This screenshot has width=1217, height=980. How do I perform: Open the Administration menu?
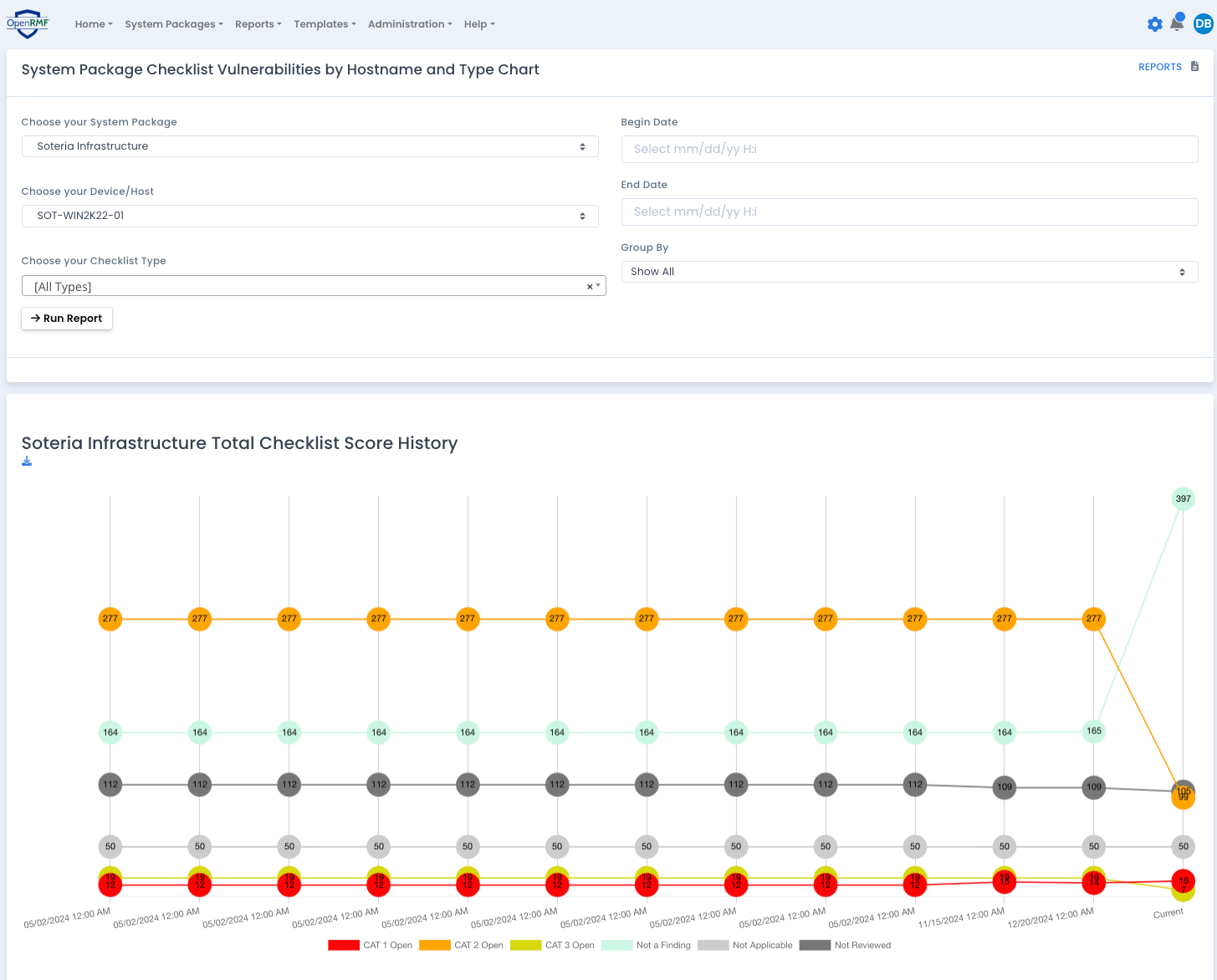(410, 24)
